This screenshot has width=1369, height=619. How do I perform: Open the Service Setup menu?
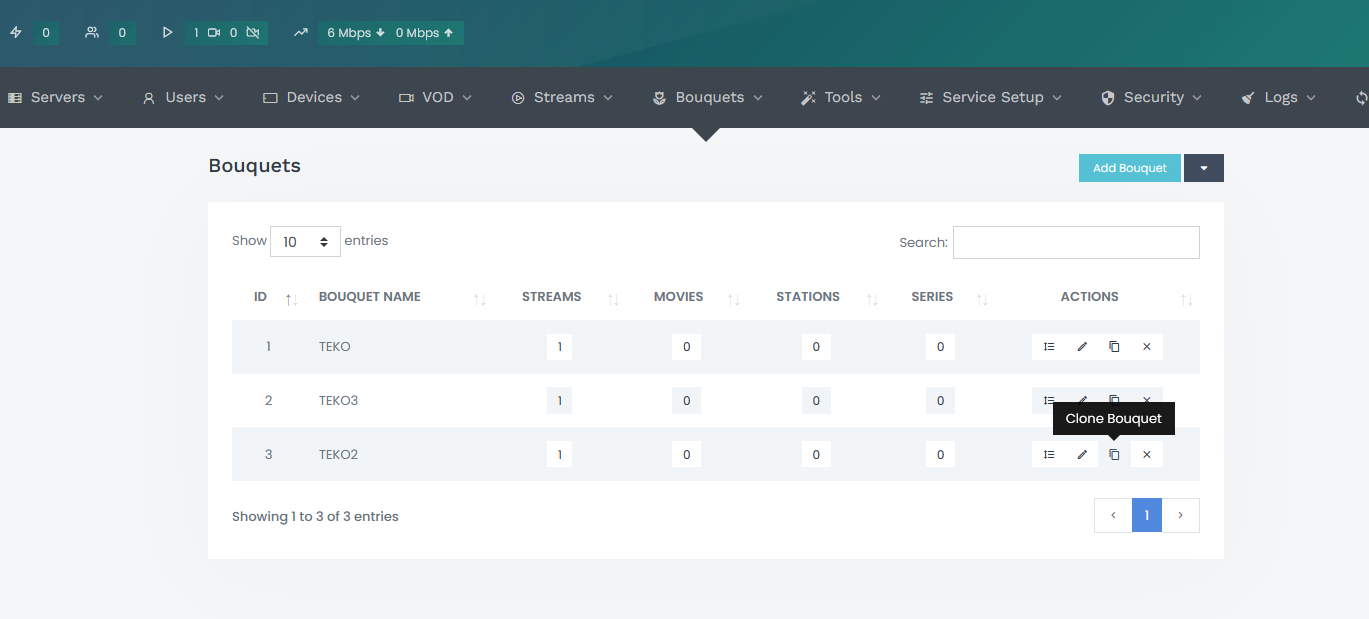pos(991,98)
